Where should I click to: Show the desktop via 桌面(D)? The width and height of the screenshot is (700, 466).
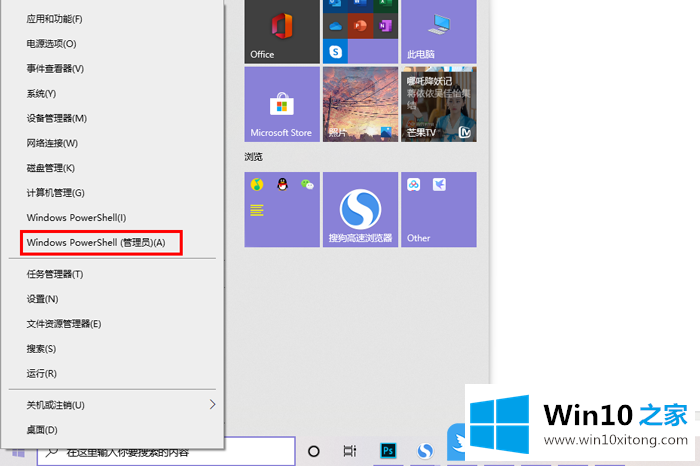(x=112, y=430)
